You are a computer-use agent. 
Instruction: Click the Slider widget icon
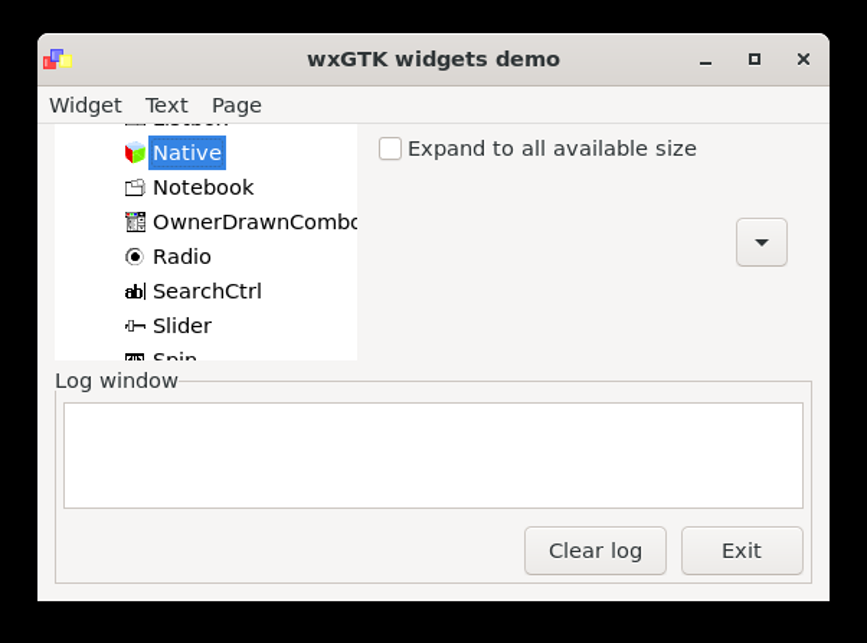pos(134,325)
